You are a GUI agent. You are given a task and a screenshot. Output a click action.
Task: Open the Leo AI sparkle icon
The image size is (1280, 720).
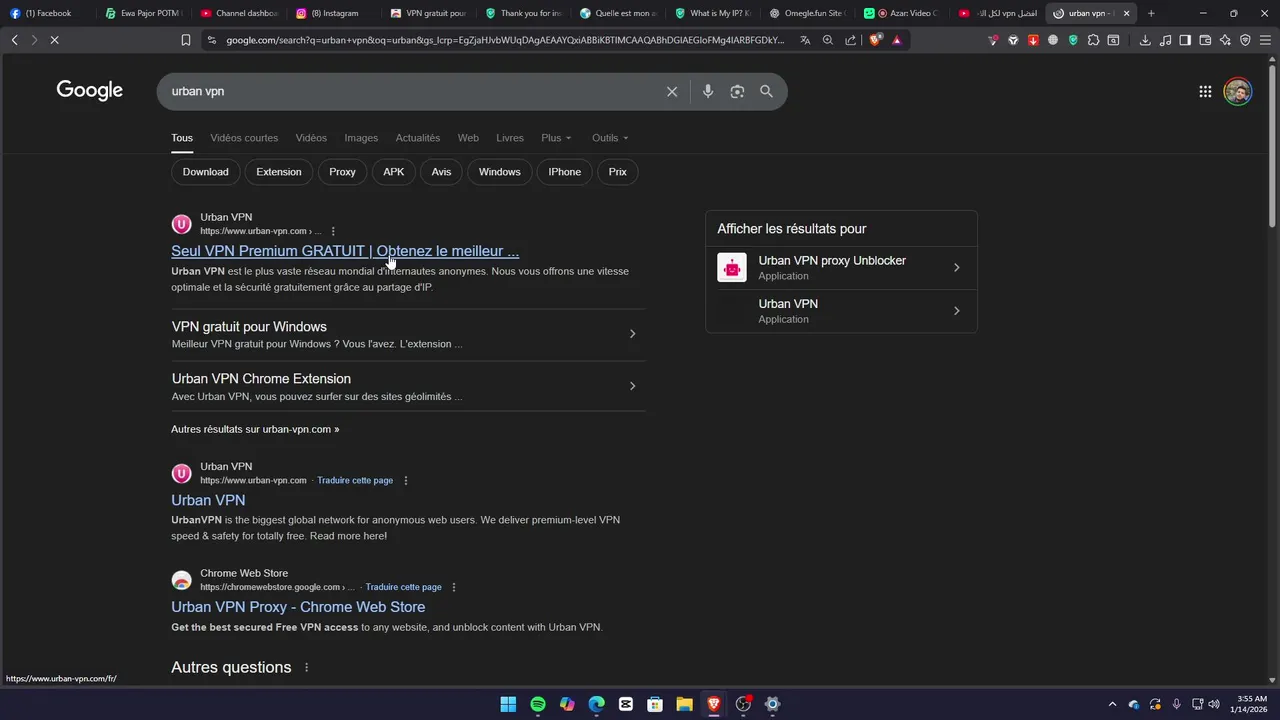(1225, 40)
